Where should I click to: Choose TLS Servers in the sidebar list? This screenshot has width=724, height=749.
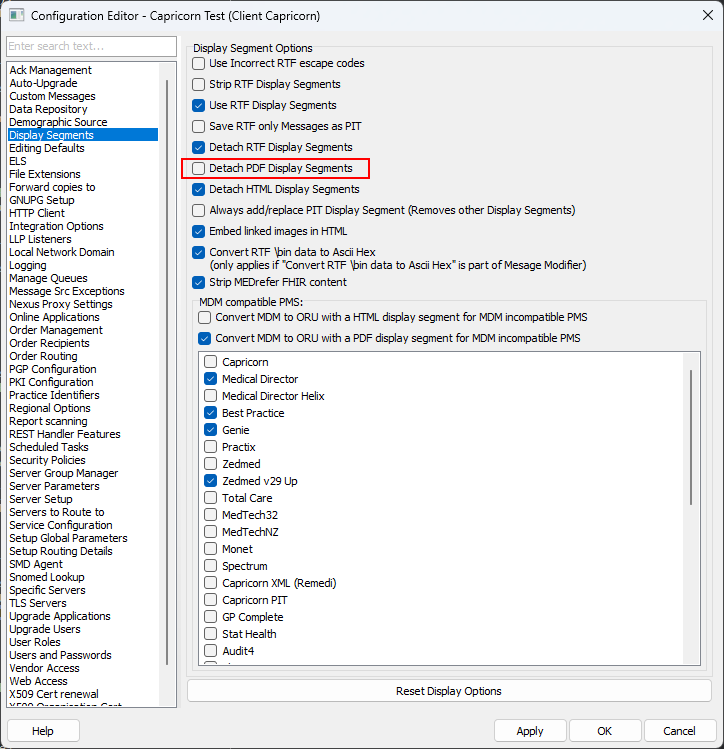(38, 603)
